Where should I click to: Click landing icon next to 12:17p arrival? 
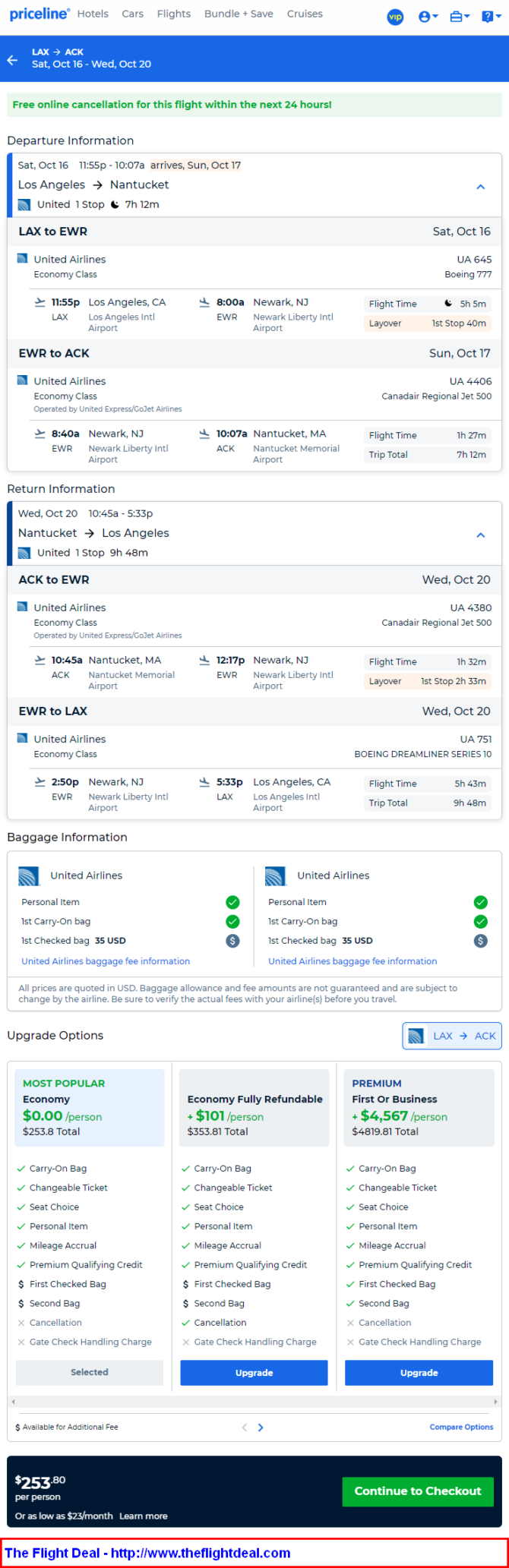click(x=204, y=660)
